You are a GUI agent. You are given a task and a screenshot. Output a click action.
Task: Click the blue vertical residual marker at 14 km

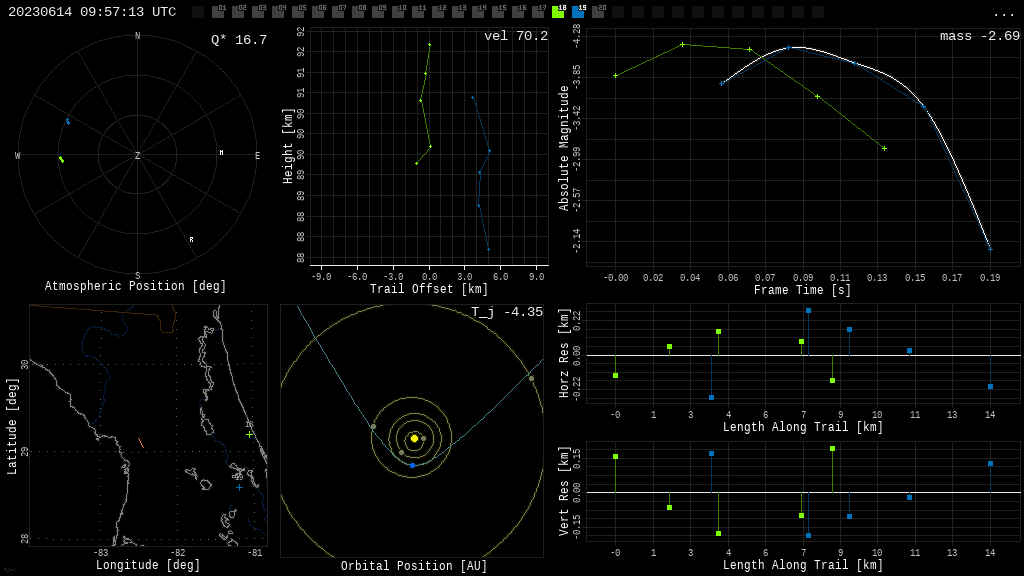coord(991,464)
